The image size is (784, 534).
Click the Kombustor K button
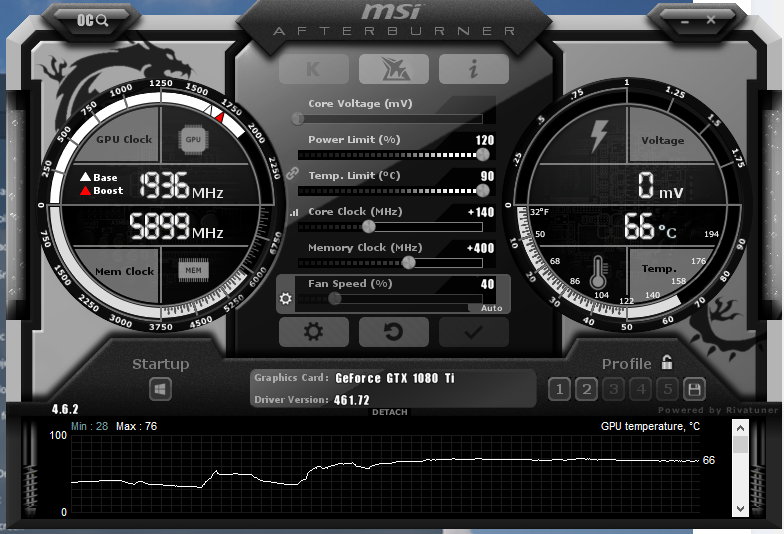coord(314,69)
